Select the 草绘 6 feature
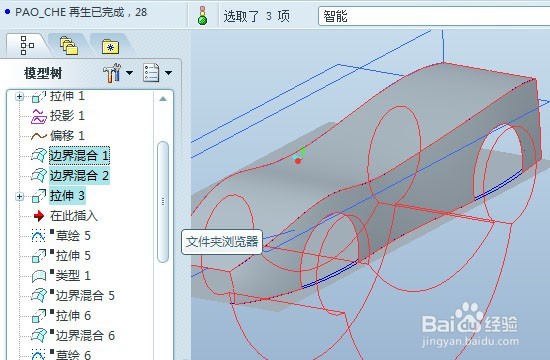Viewport: 550px width, 360px height. click(73, 355)
